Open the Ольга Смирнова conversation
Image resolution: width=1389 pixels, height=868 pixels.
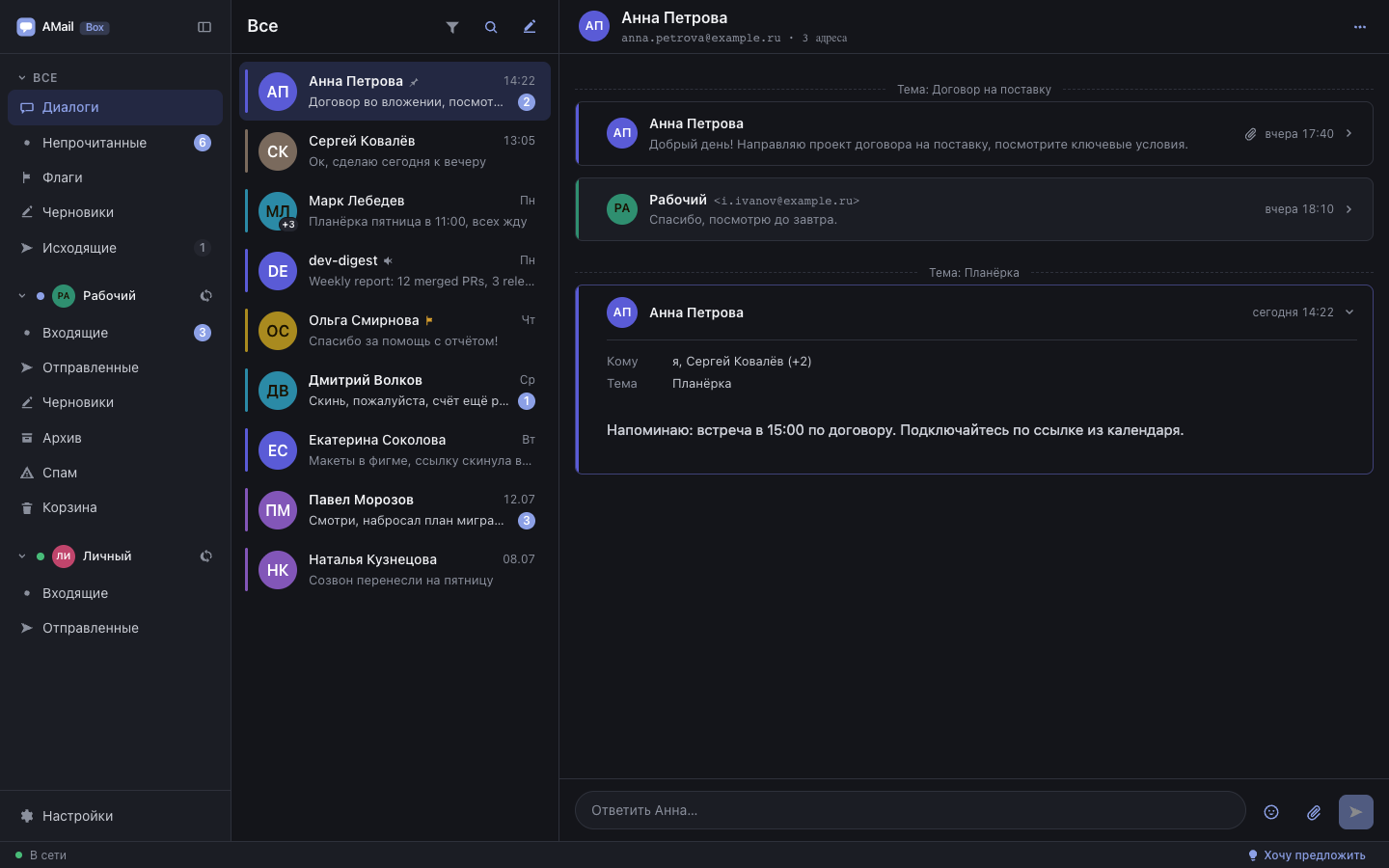[395, 331]
